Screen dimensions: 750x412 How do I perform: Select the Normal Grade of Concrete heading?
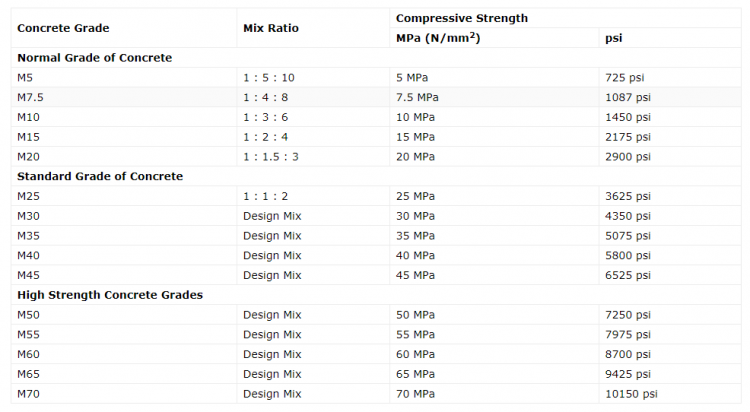[94, 57]
